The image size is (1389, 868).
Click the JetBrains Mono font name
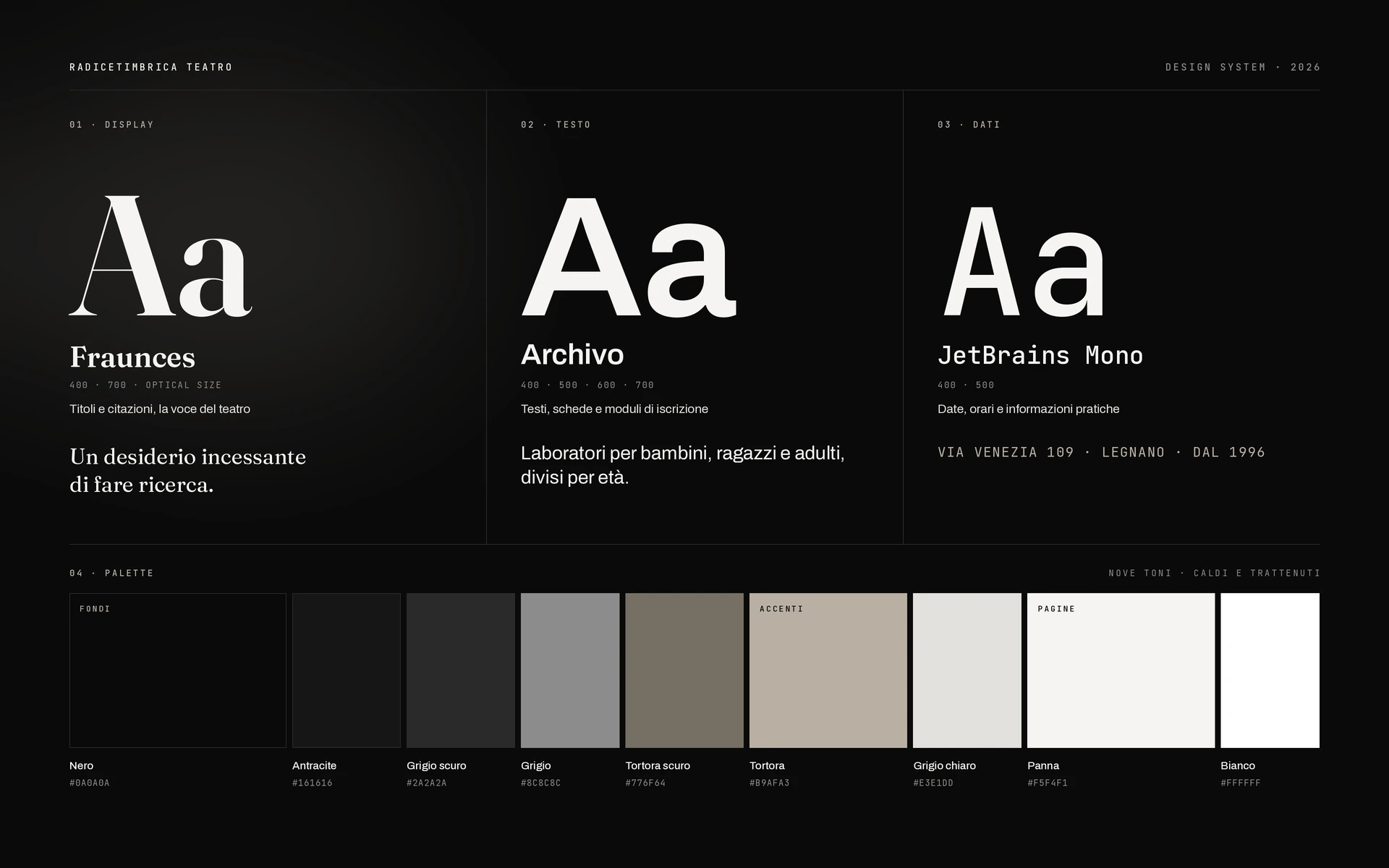(x=1040, y=355)
